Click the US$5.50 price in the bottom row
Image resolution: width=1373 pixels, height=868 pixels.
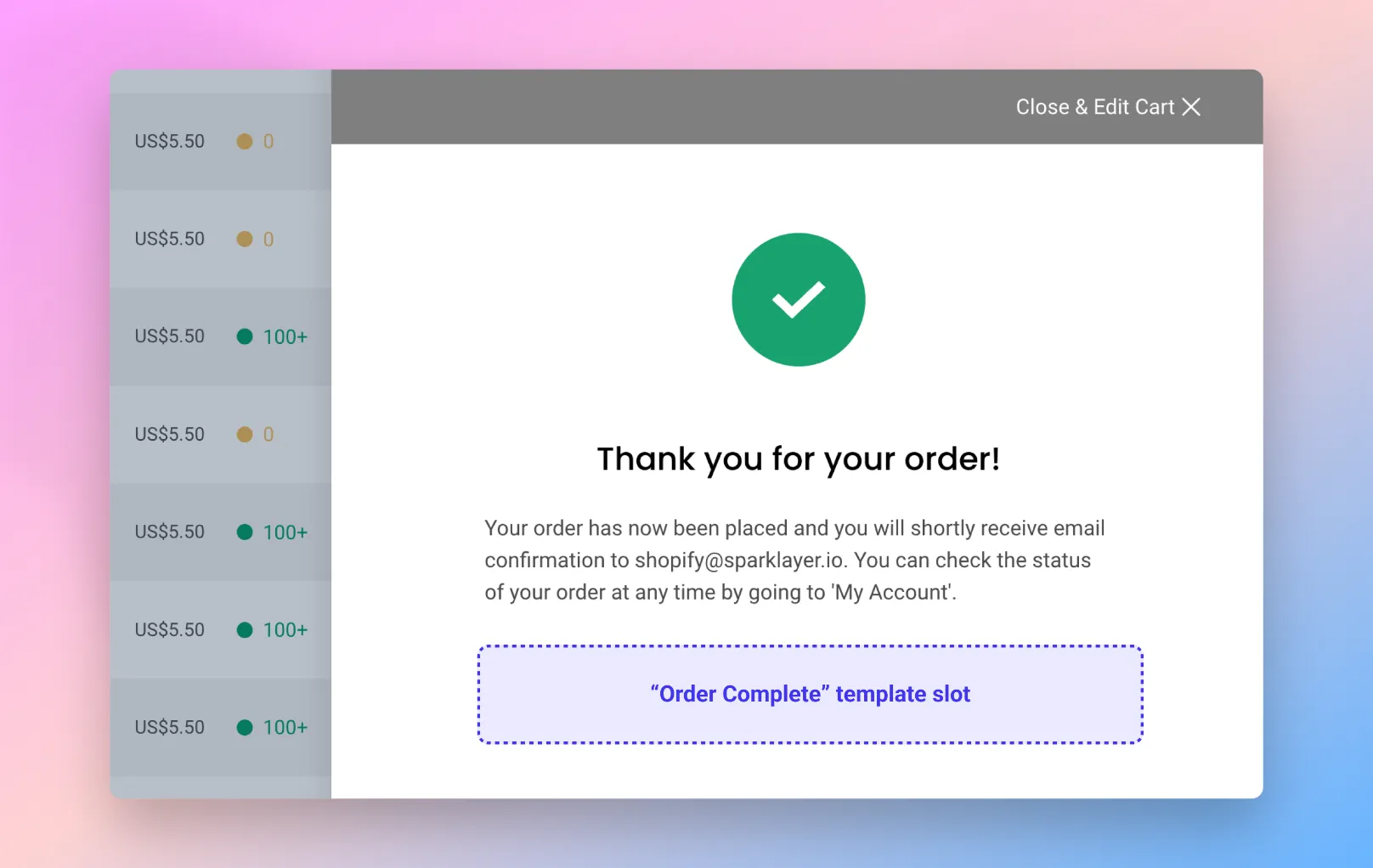(170, 727)
